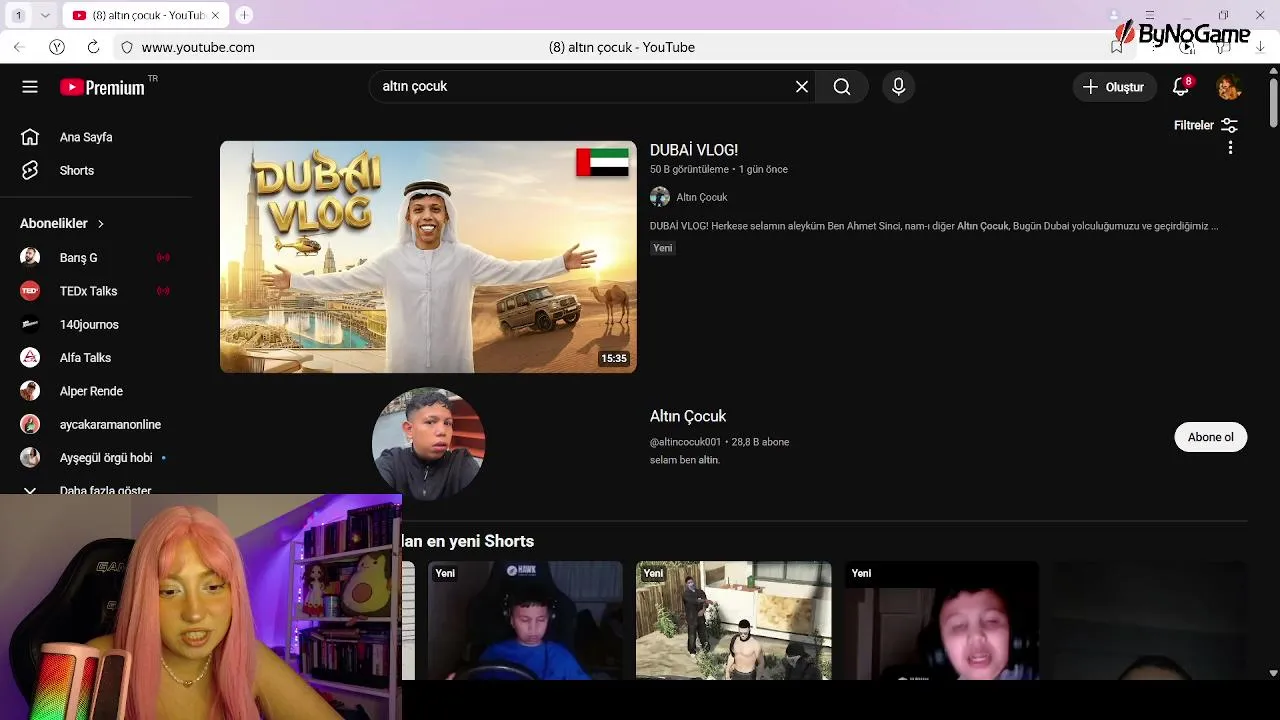Click the live indicator next to TEDx Talks
The height and width of the screenshot is (720, 1280).
point(163,291)
